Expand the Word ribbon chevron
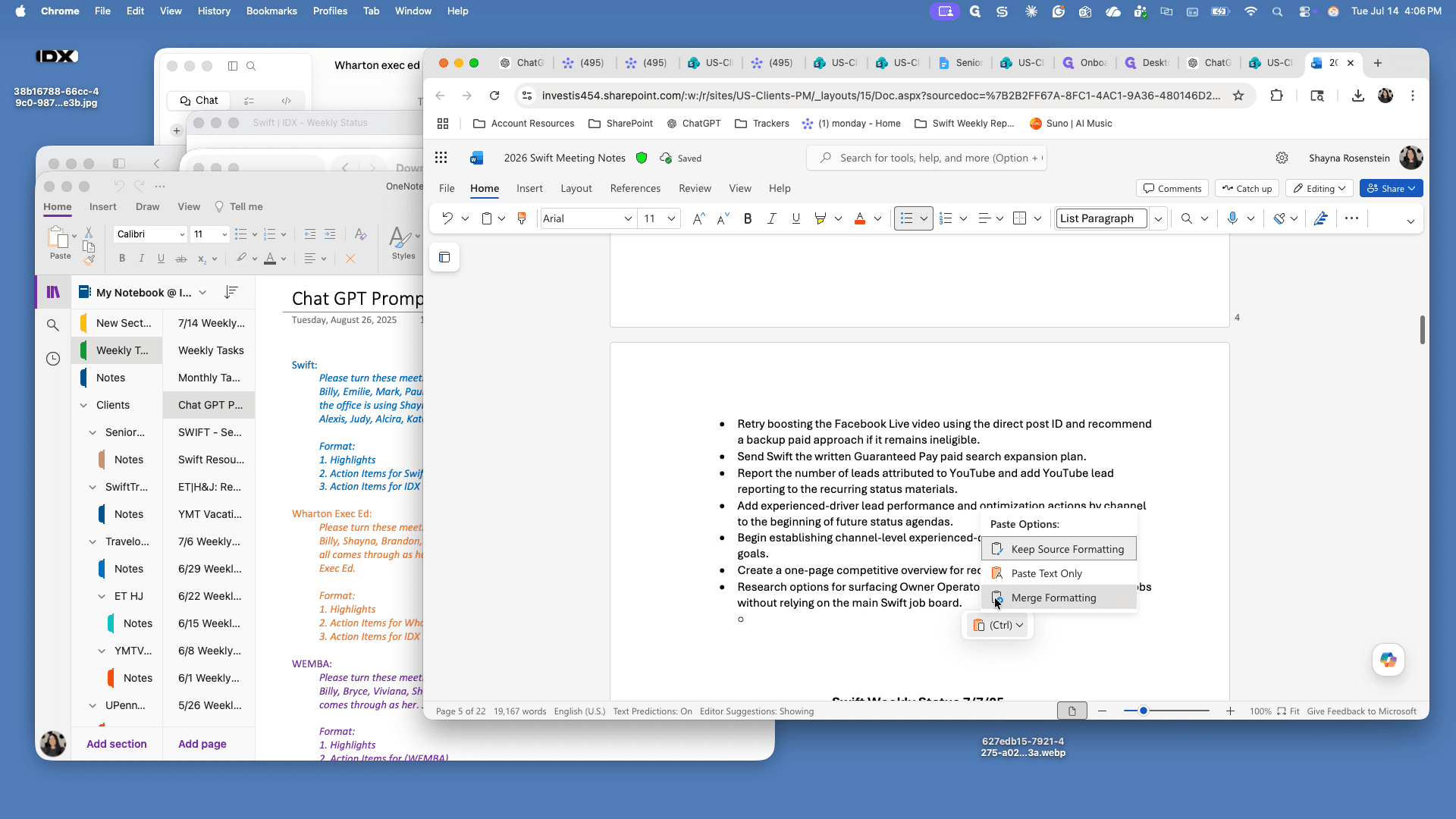Image resolution: width=1456 pixels, height=819 pixels. 1410,221
